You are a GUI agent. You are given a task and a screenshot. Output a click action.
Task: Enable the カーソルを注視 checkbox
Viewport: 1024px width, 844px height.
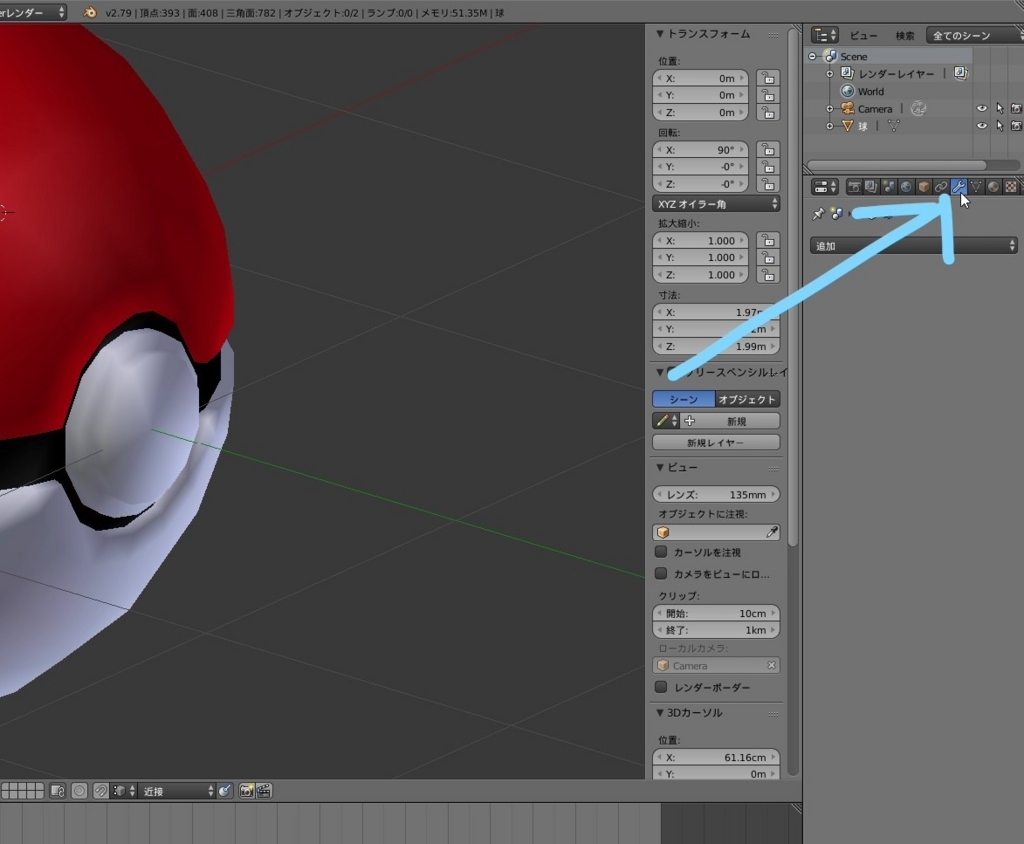(661, 552)
